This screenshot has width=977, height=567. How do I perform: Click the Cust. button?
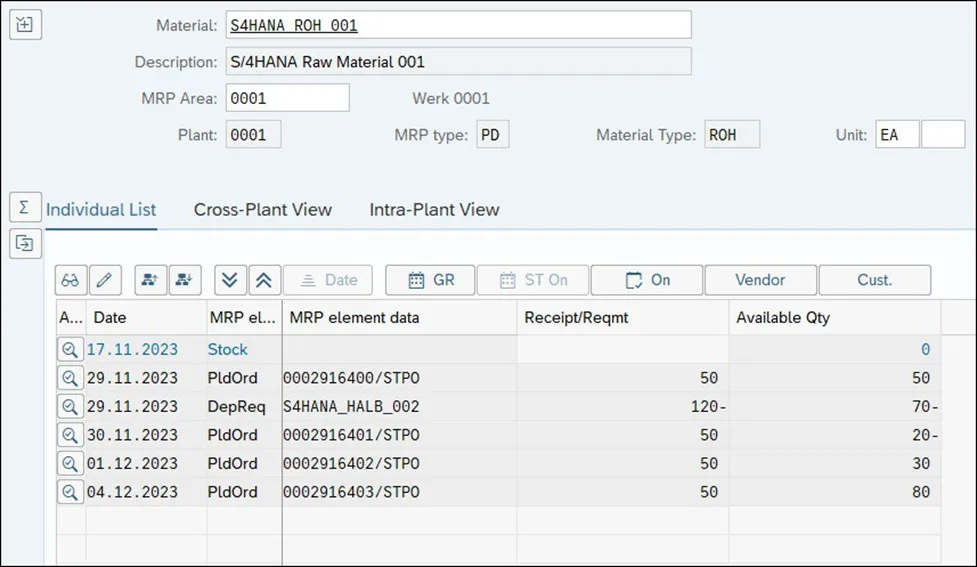tap(874, 280)
